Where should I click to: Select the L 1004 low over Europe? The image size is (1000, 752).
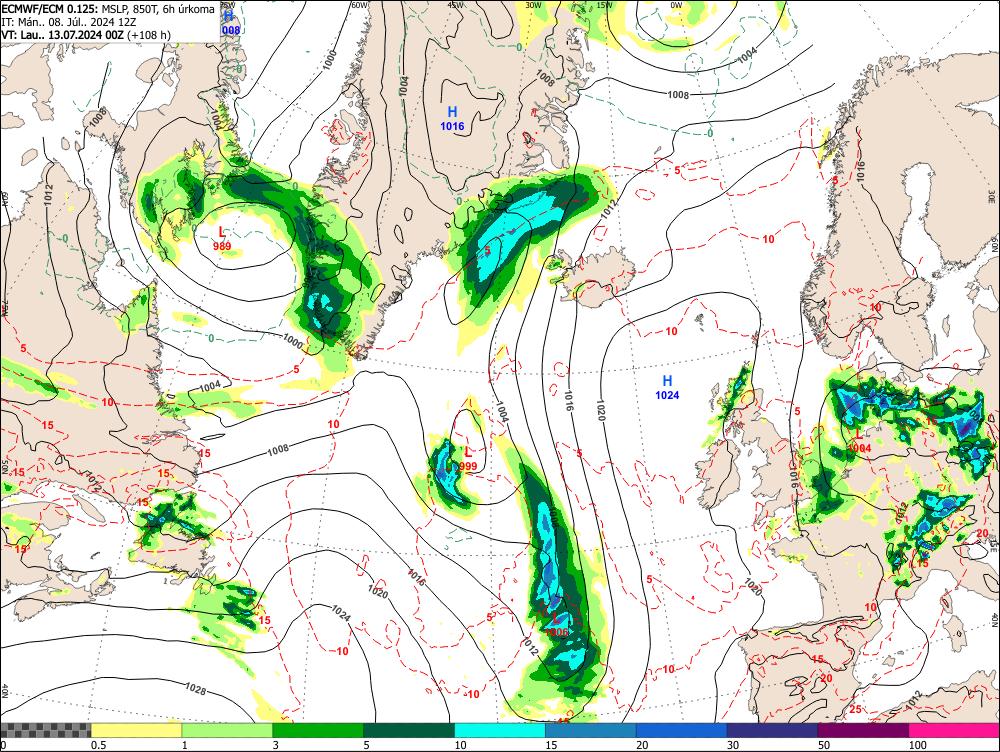click(x=859, y=441)
